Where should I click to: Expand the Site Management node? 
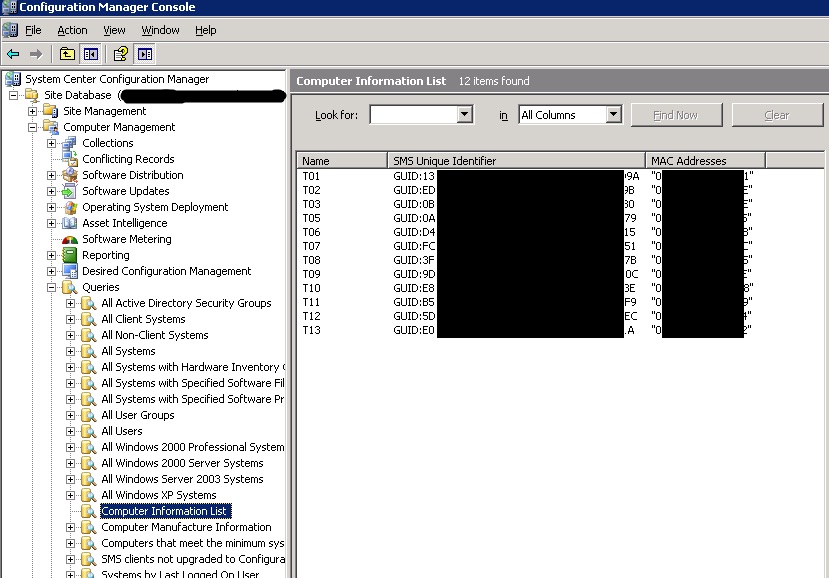[34, 111]
